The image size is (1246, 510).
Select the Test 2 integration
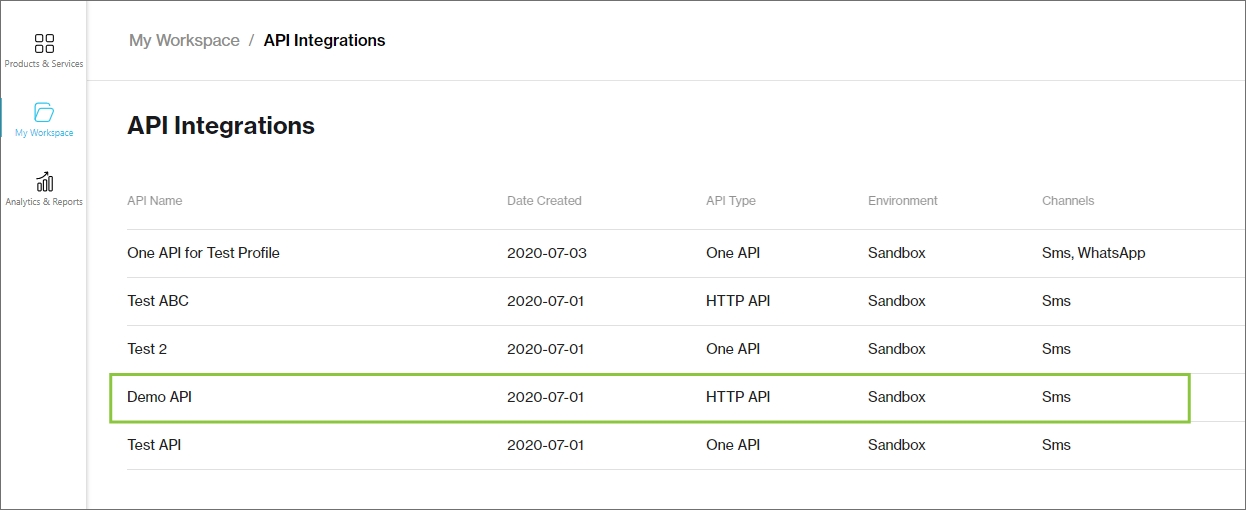point(146,349)
